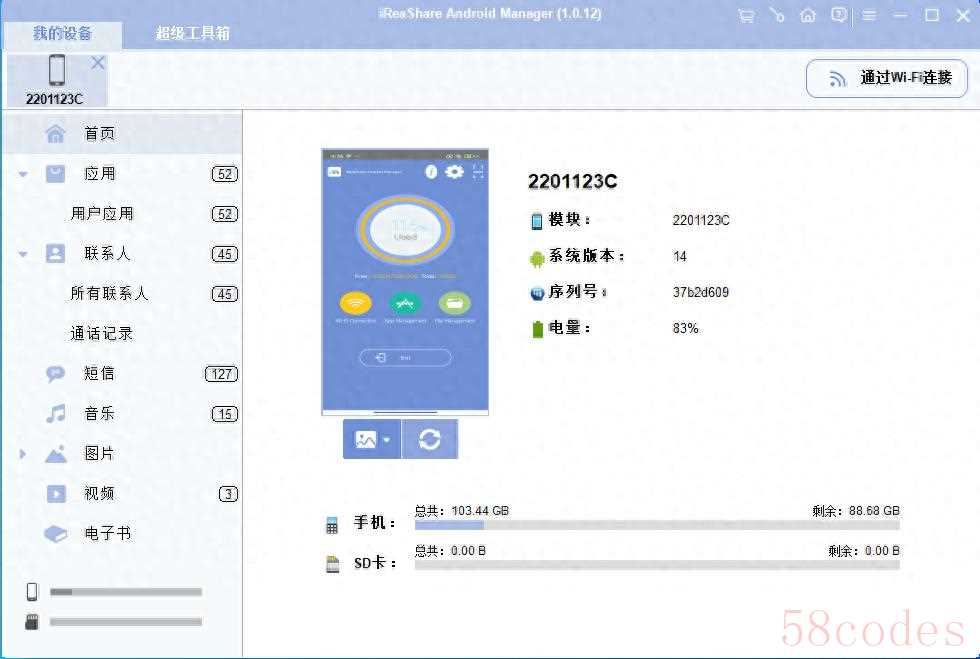Switch to the 我的设备 tab
The width and height of the screenshot is (980, 659).
coord(62,34)
